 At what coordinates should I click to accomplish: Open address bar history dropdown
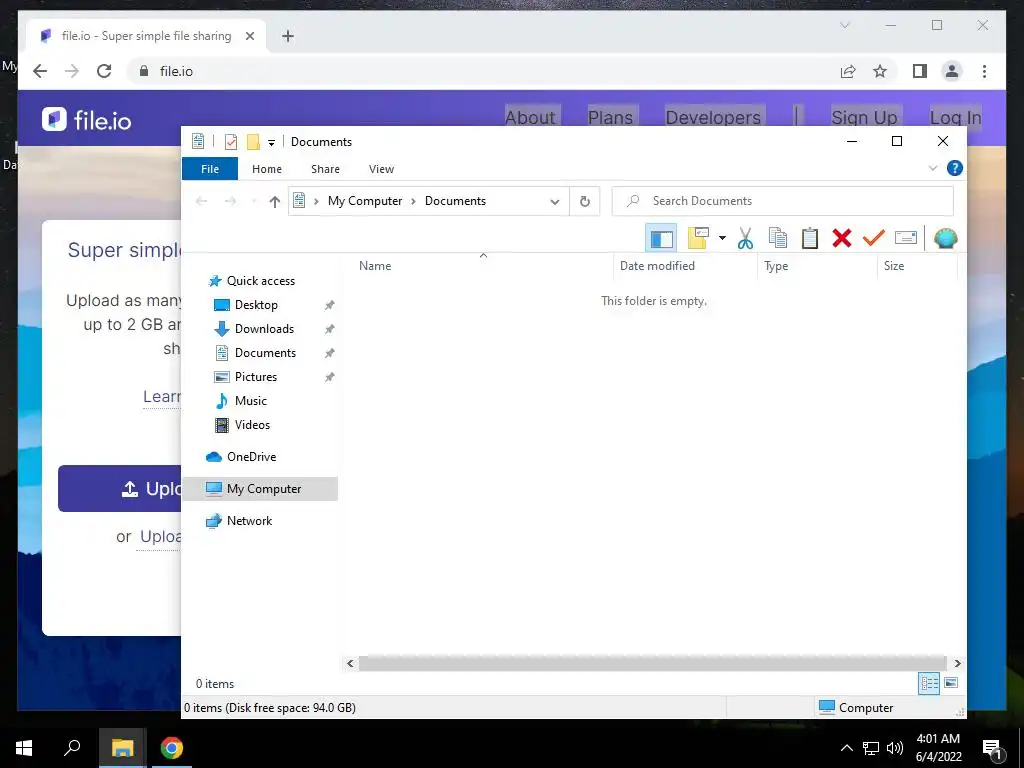click(554, 202)
